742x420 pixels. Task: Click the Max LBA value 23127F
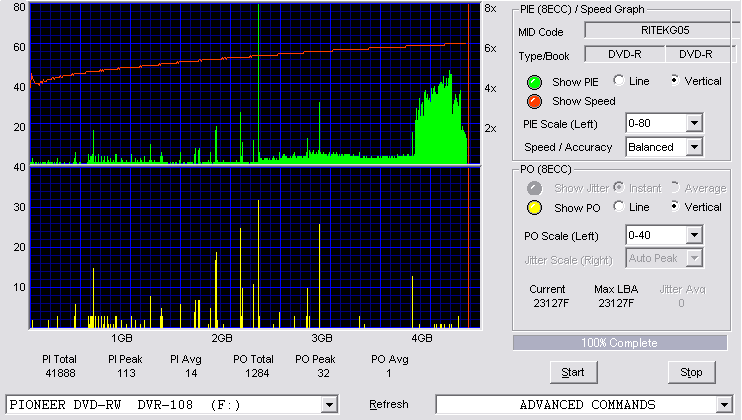(616, 303)
